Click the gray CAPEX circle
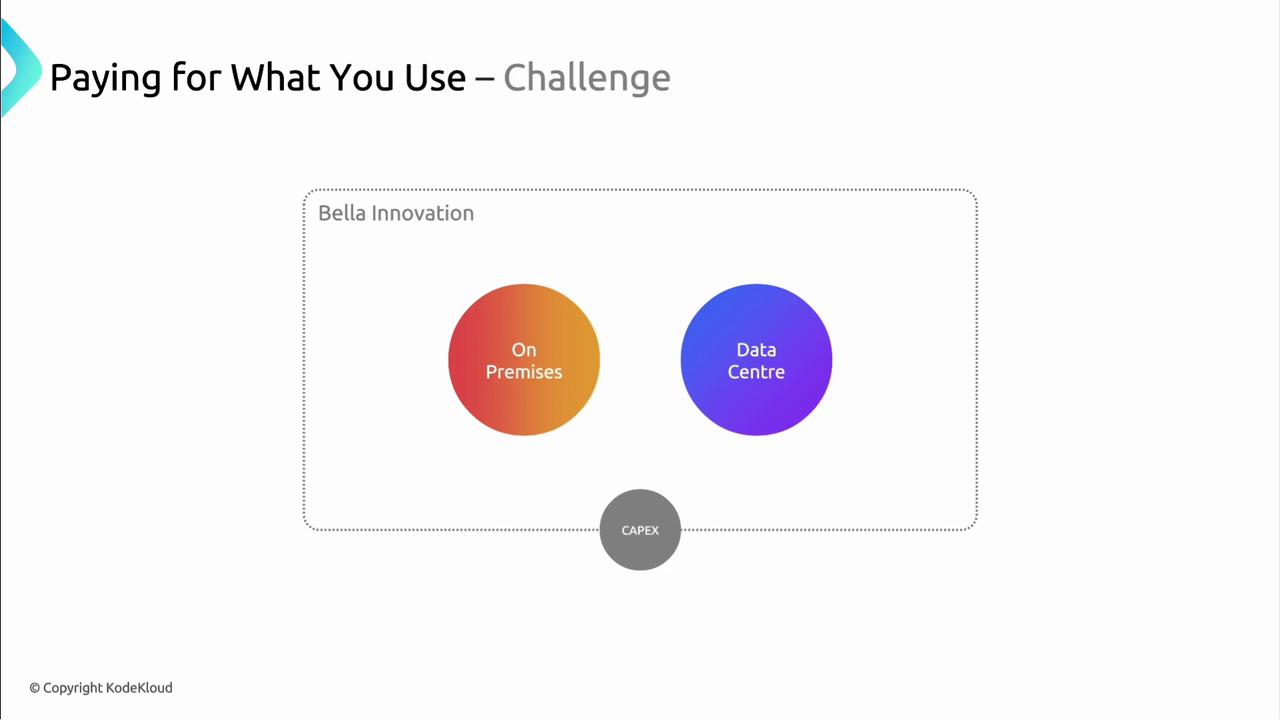Screen dimensions: 1280x720 pos(640,530)
